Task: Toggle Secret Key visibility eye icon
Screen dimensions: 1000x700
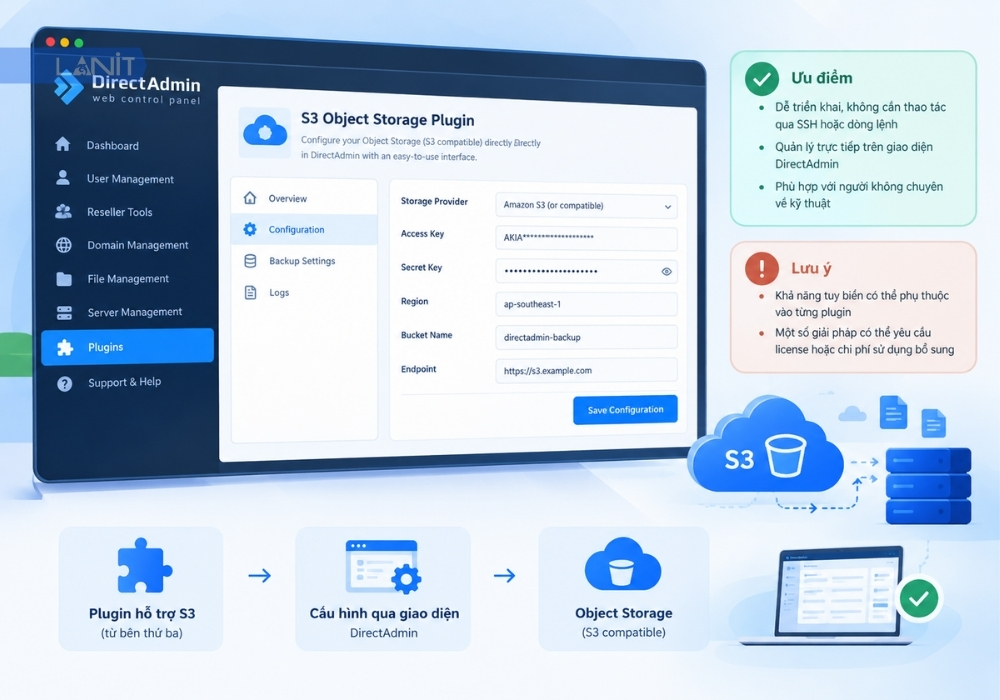Action: pos(666,272)
